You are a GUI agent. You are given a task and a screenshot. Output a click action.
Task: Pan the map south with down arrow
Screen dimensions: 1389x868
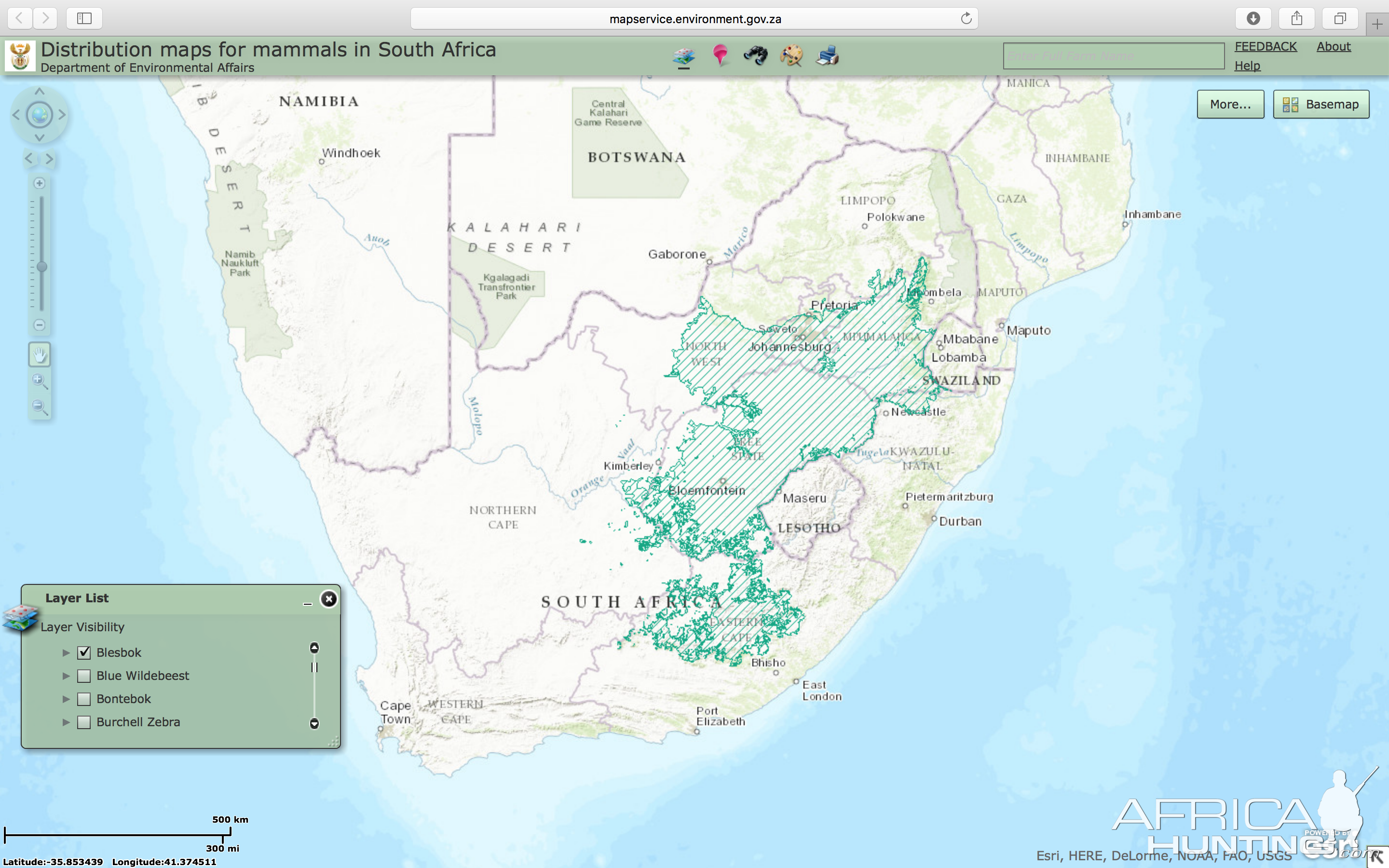39,138
